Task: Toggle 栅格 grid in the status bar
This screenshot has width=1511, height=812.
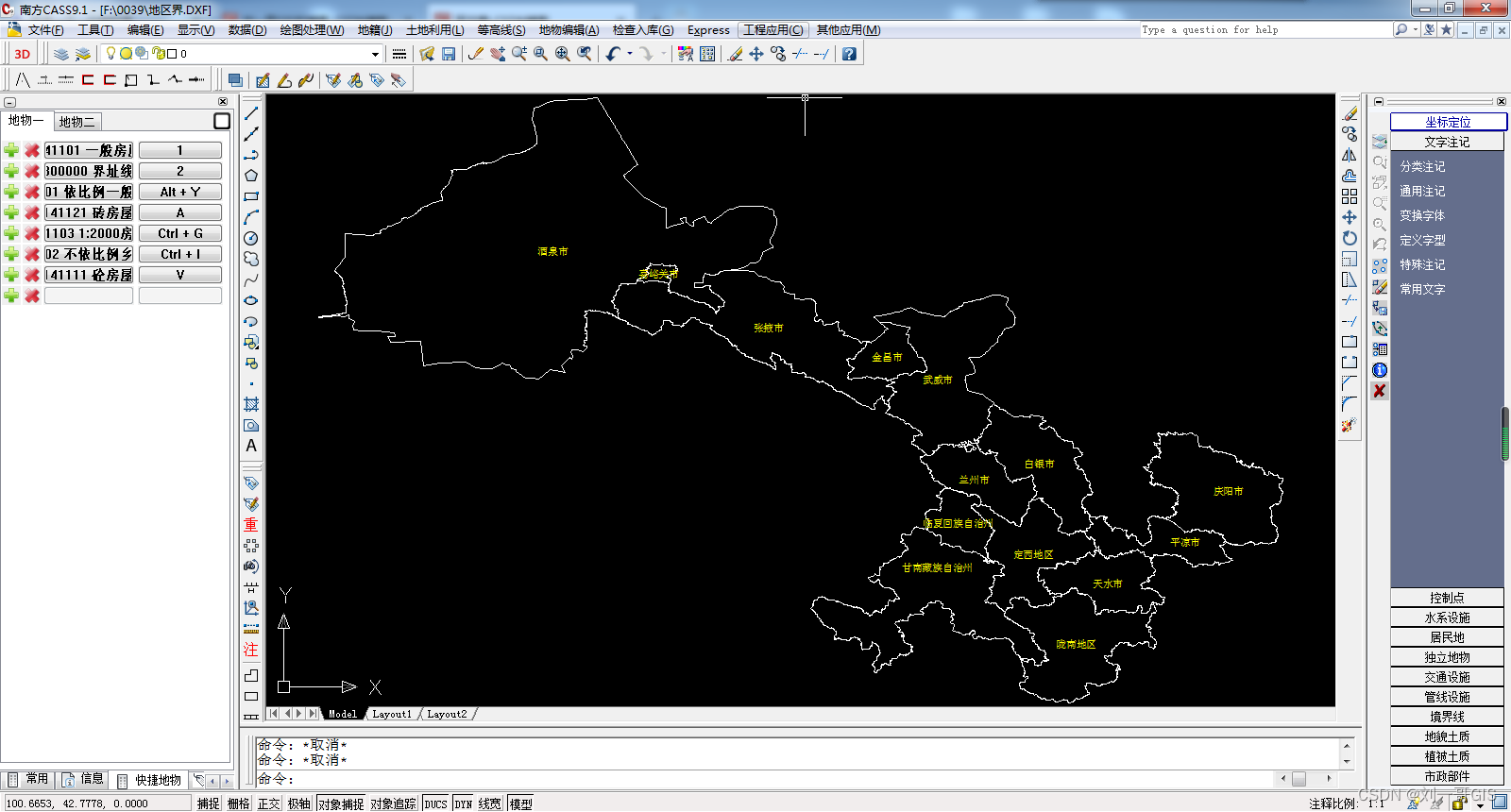Action: 238,804
